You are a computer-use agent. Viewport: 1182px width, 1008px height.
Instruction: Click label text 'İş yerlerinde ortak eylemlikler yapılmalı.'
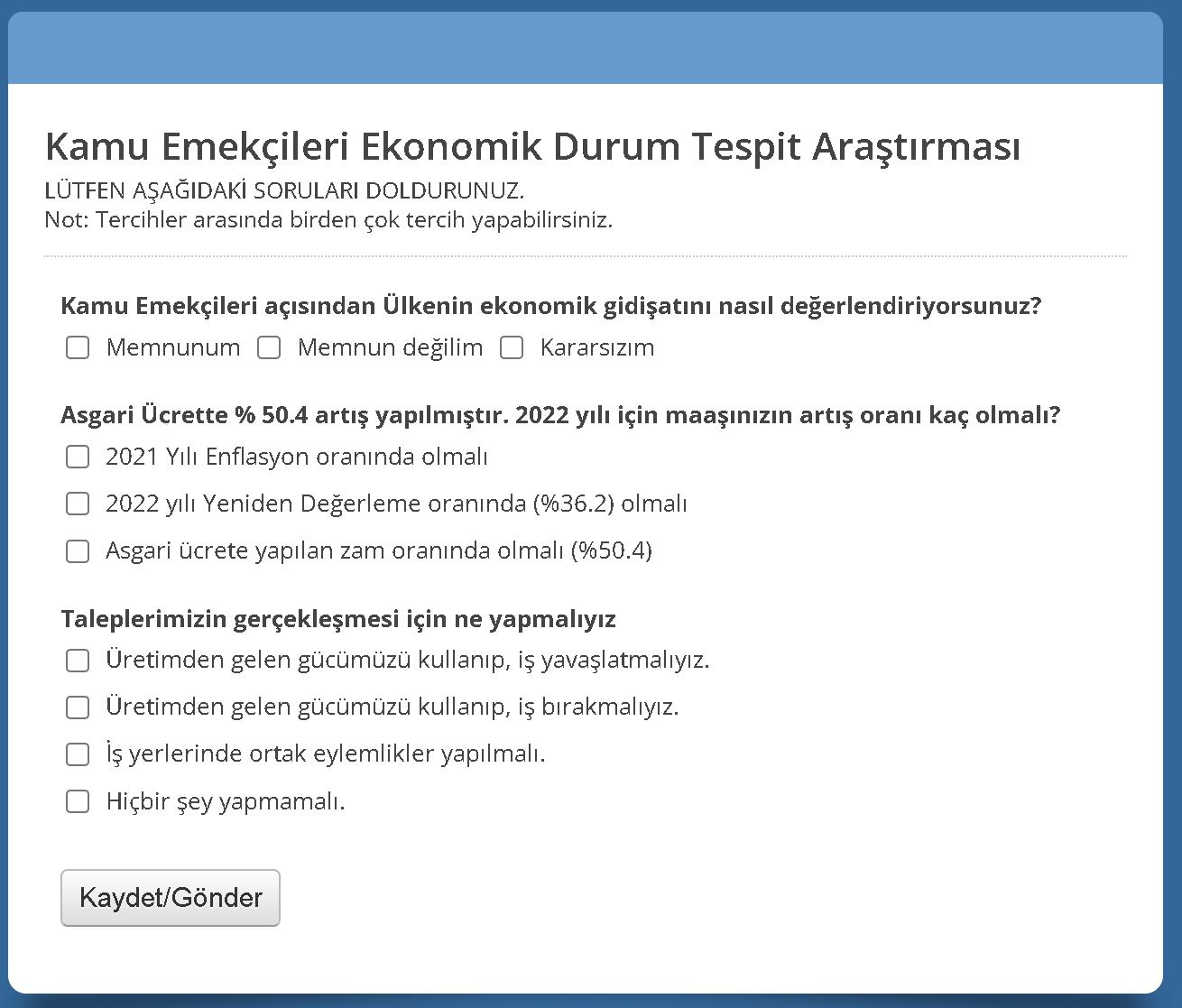tap(325, 754)
